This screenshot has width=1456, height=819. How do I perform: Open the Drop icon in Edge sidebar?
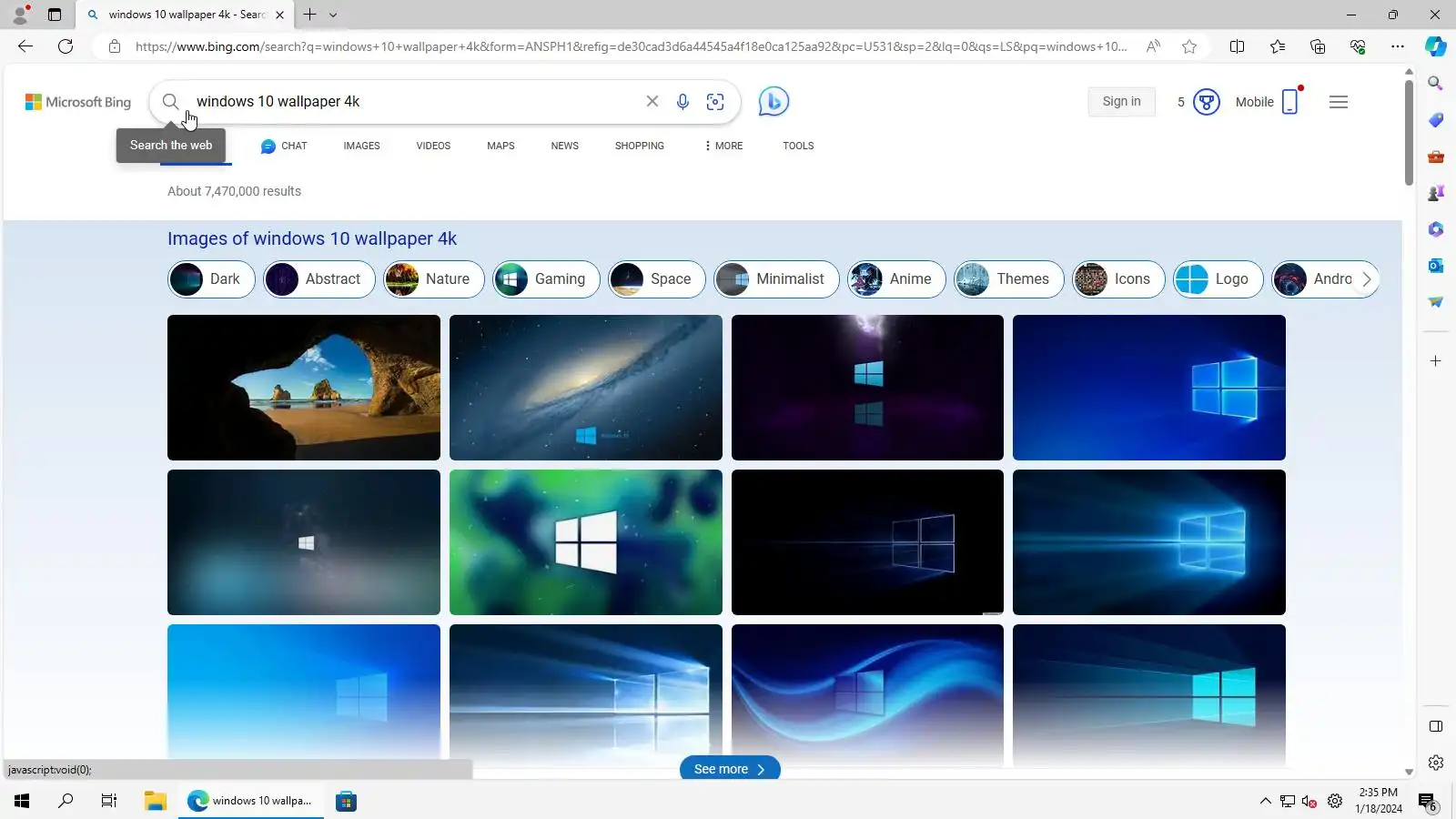point(1436,302)
